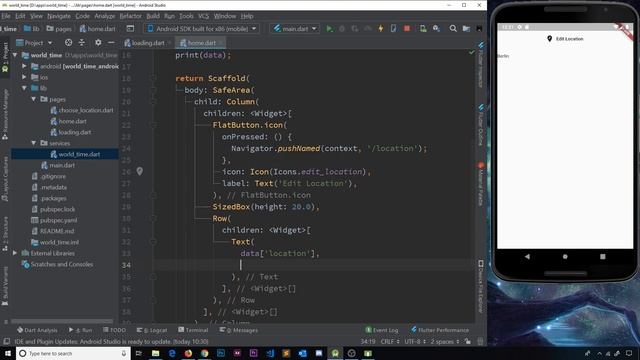Click the Project panel horizontal scrollbar
This screenshot has height=360, width=640.
click(x=62, y=322)
